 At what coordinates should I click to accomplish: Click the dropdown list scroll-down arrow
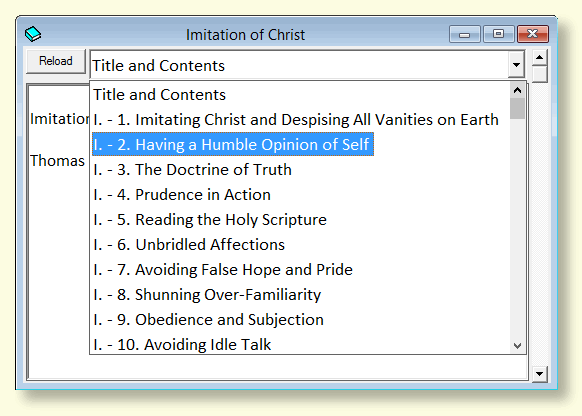[517, 346]
